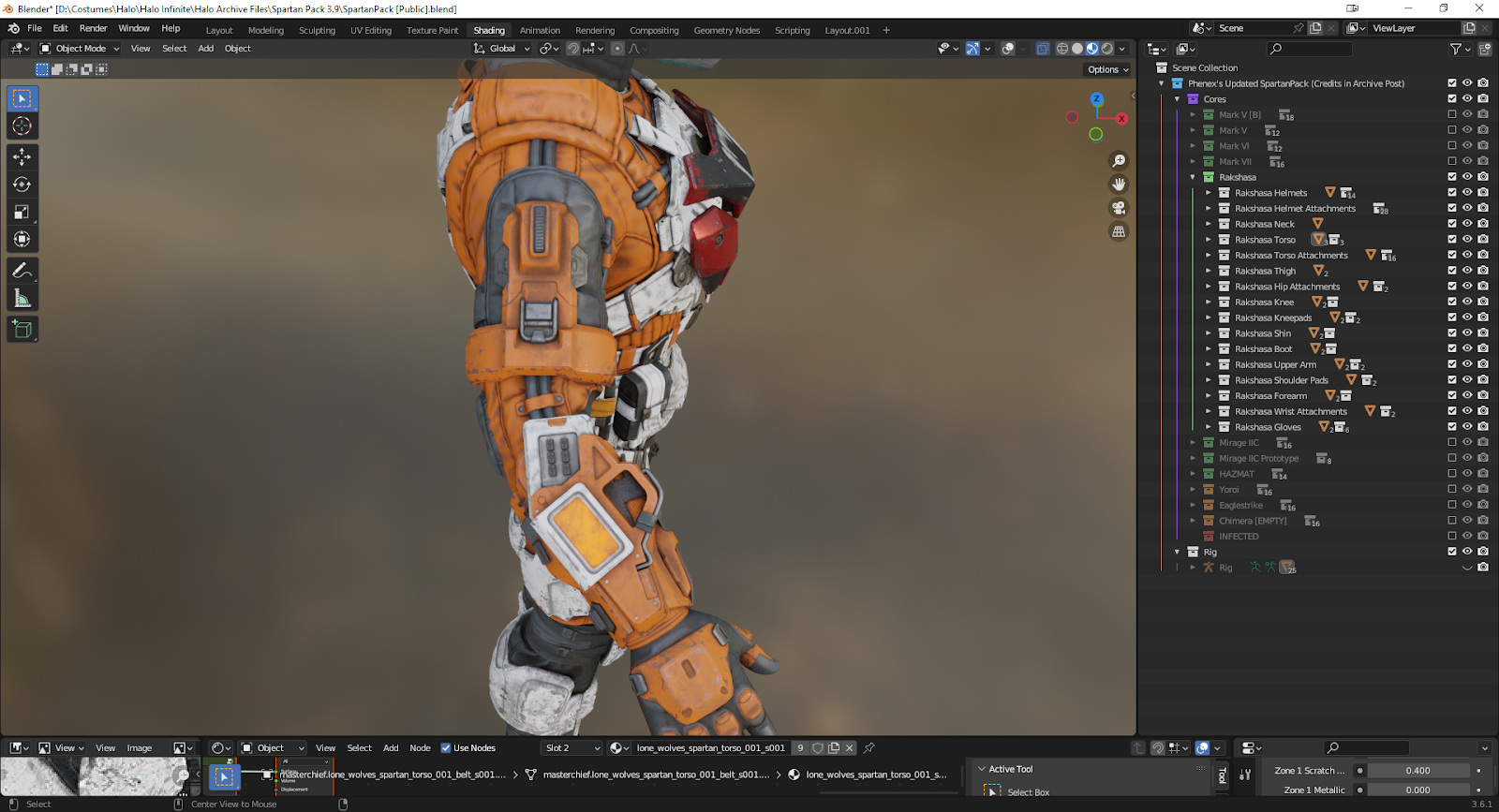The image size is (1499, 812).
Task: Hide the Cores collection with eye icon
Action: point(1467,98)
